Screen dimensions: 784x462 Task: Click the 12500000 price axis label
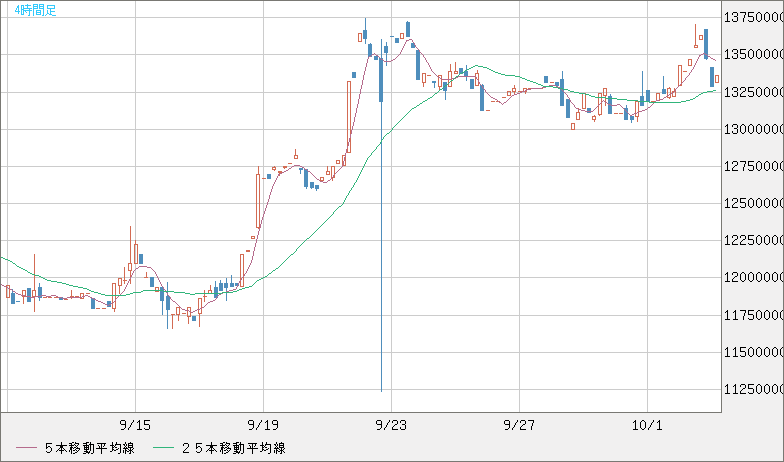pos(754,203)
